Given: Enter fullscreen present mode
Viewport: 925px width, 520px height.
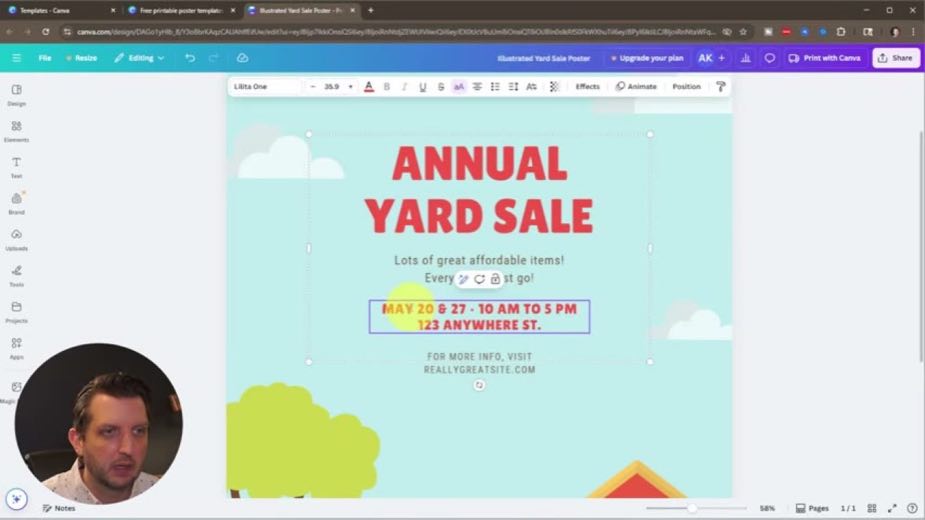Looking at the screenshot, I should click(x=893, y=508).
